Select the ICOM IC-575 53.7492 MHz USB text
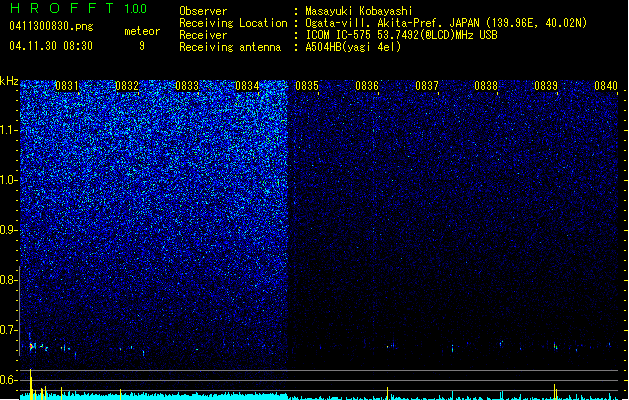This screenshot has width=629, height=400. coord(401,35)
